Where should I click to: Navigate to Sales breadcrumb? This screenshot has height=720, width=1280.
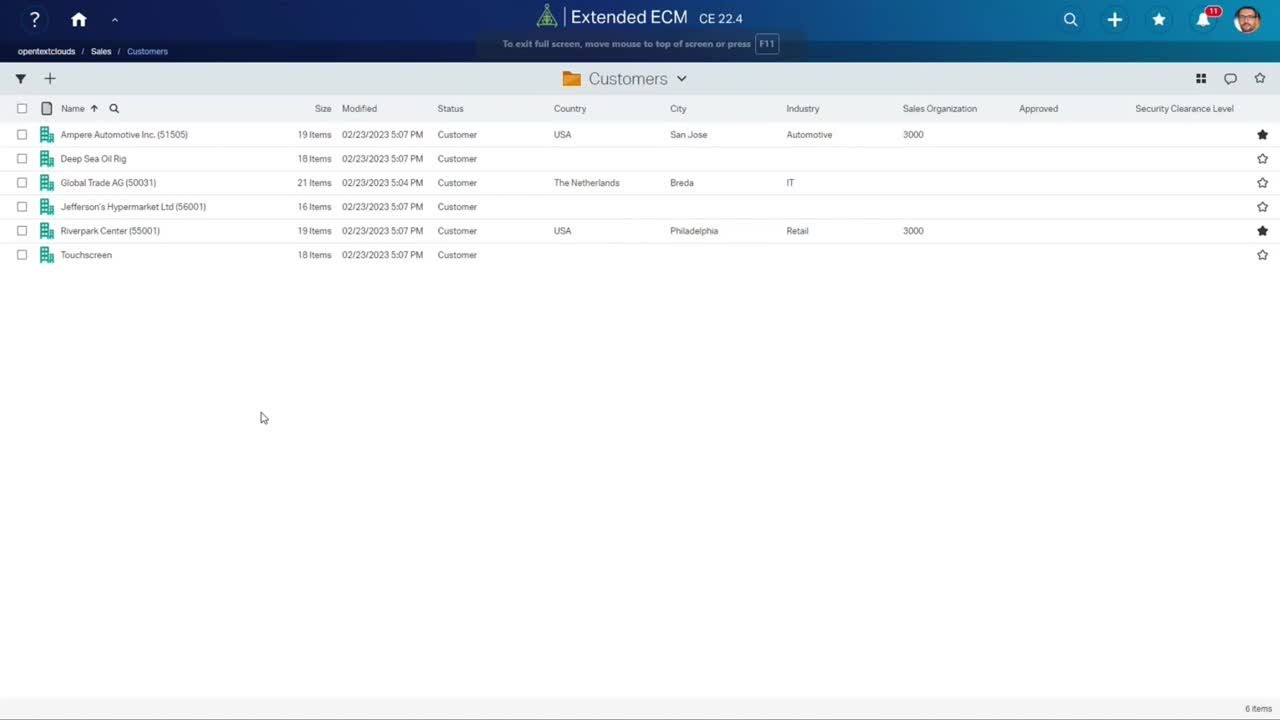101,51
